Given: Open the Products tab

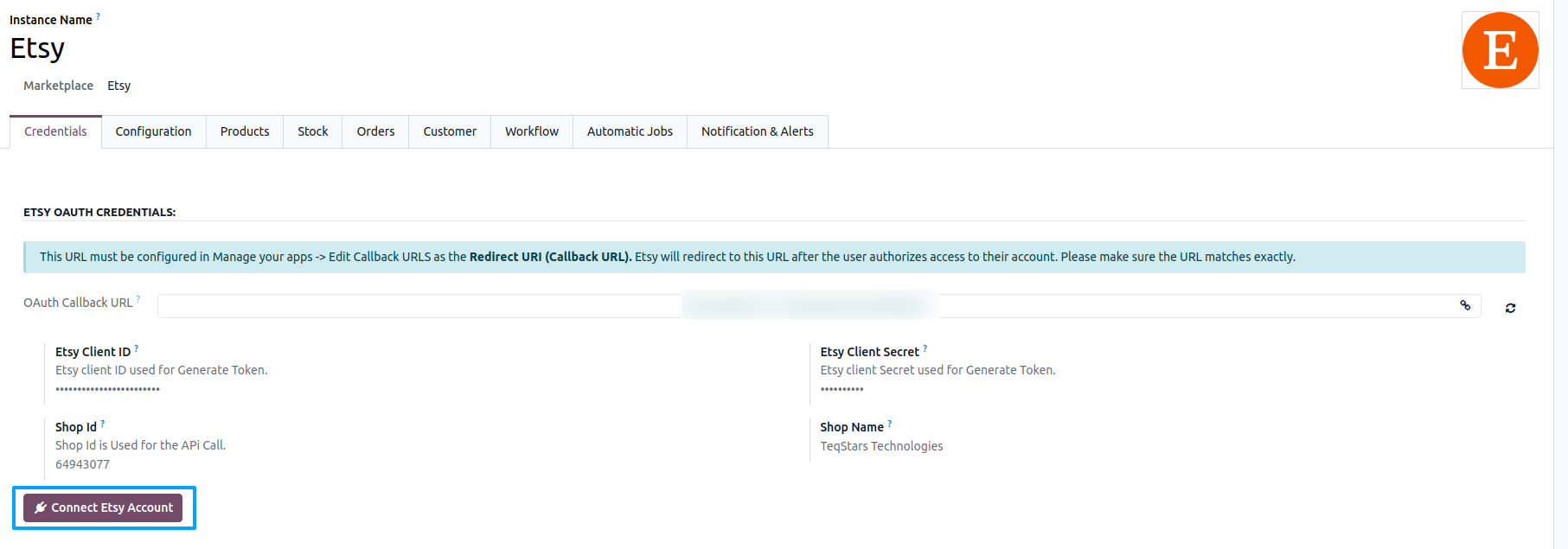Looking at the screenshot, I should tap(245, 131).
